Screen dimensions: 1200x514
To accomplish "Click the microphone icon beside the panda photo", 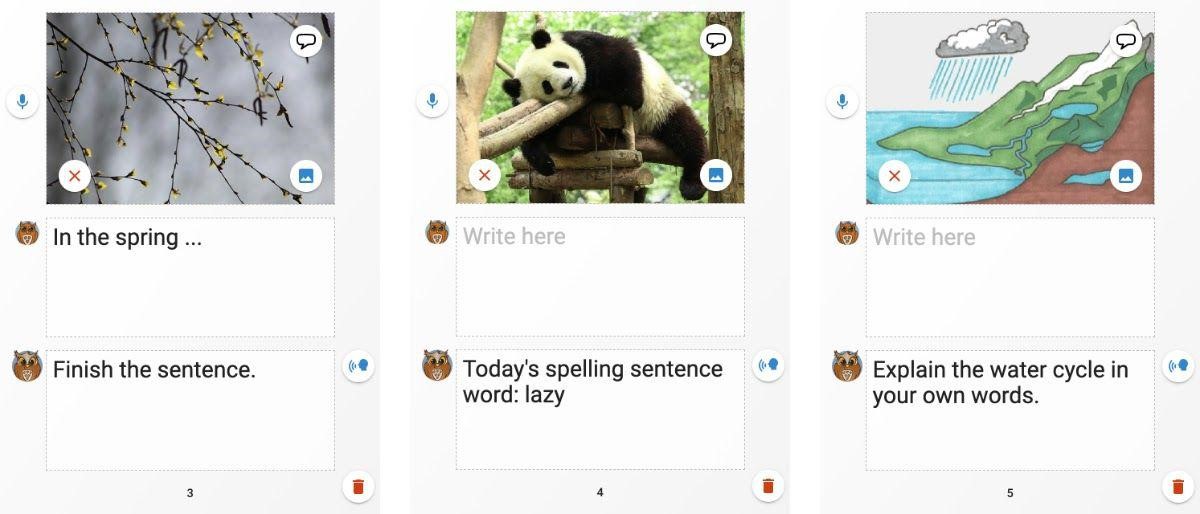I will pyautogui.click(x=432, y=102).
